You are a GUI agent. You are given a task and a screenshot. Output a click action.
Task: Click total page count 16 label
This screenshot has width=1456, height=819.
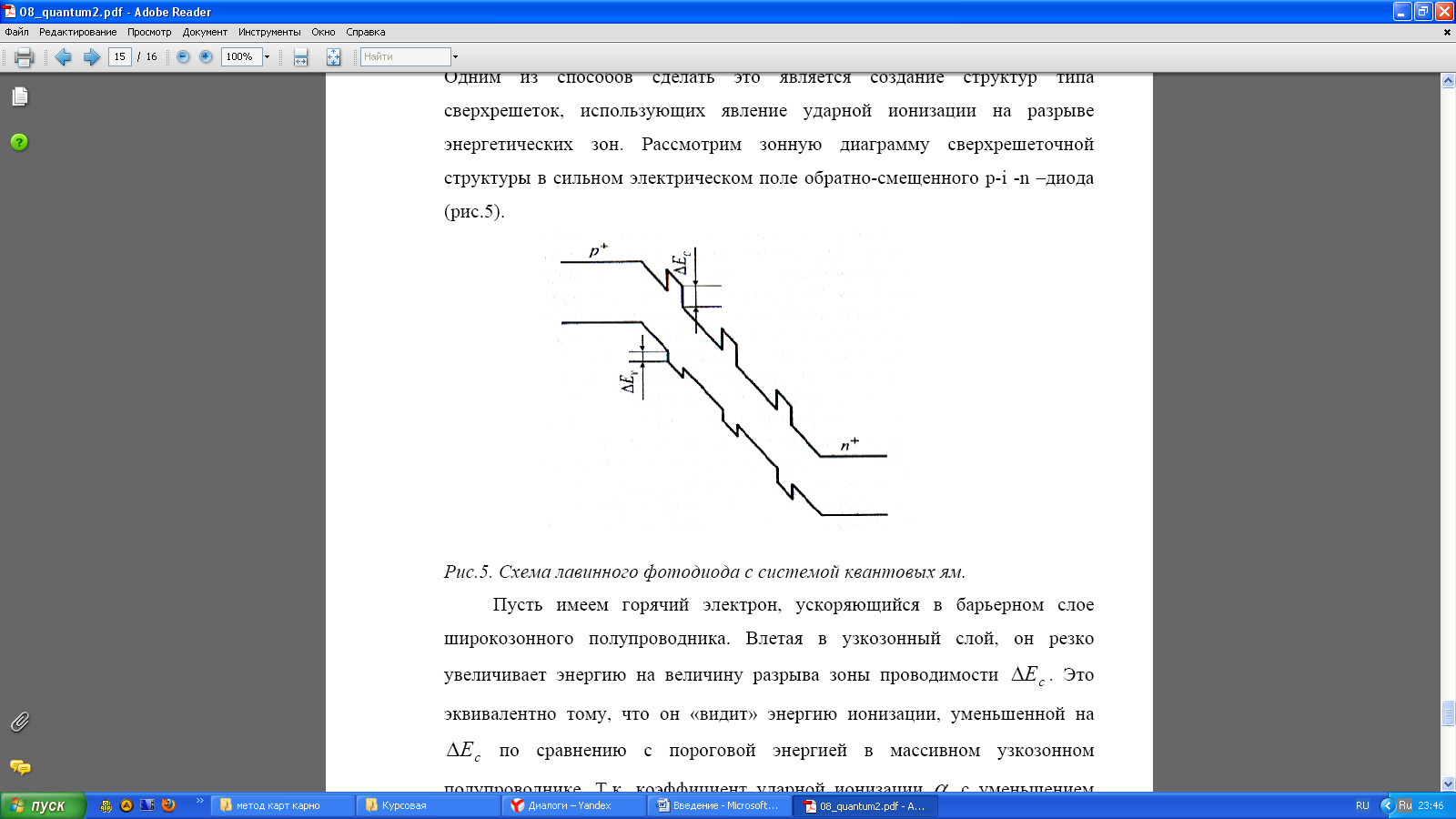151,56
